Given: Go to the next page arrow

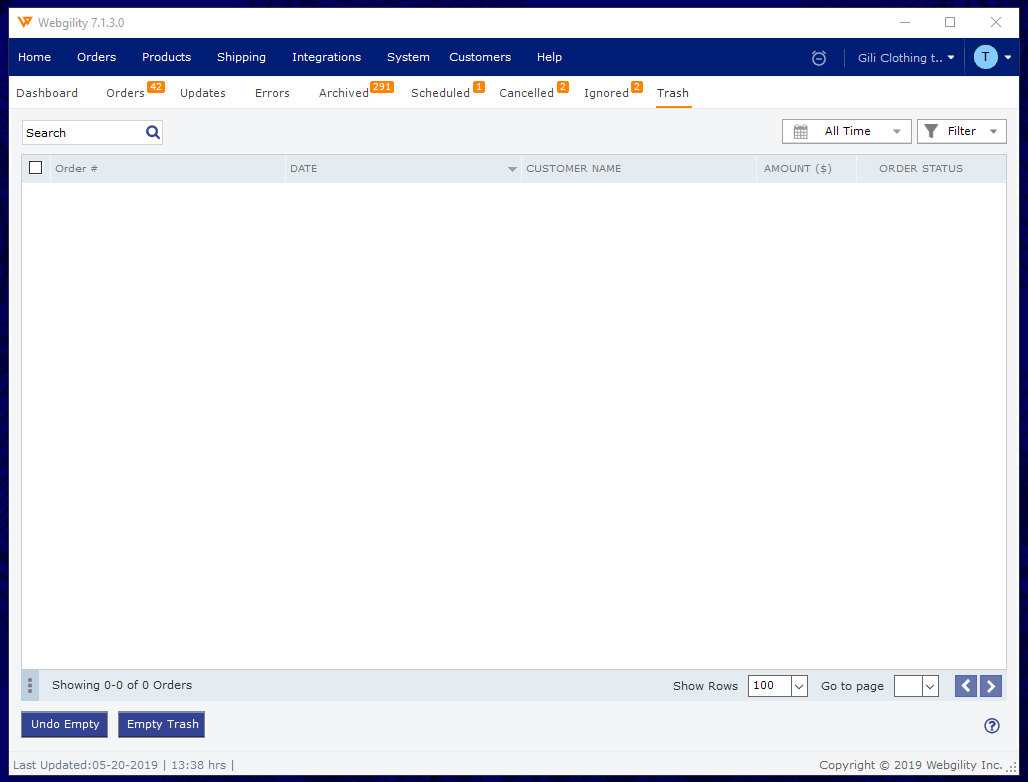Looking at the screenshot, I should [990, 685].
